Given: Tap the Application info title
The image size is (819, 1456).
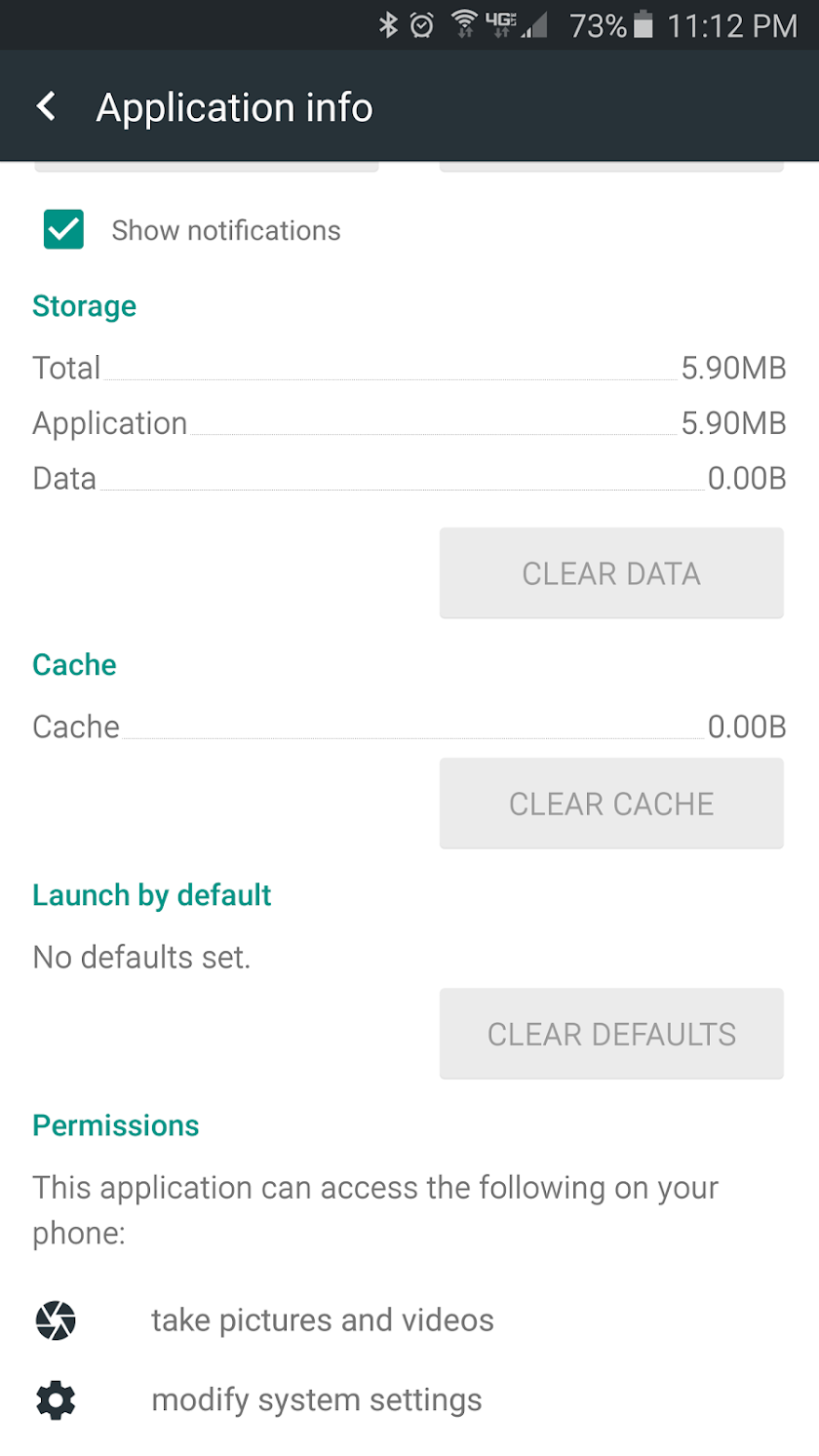Looking at the screenshot, I should pos(234,106).
